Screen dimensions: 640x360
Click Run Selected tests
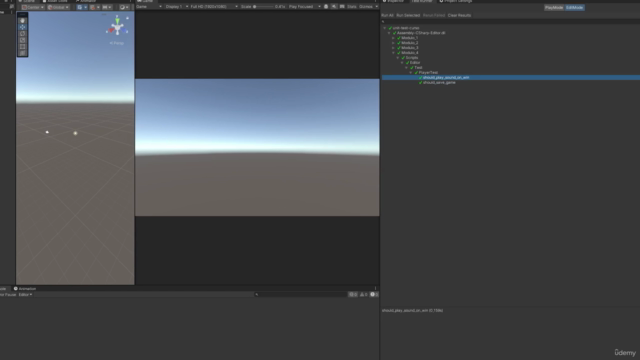click(x=408, y=16)
